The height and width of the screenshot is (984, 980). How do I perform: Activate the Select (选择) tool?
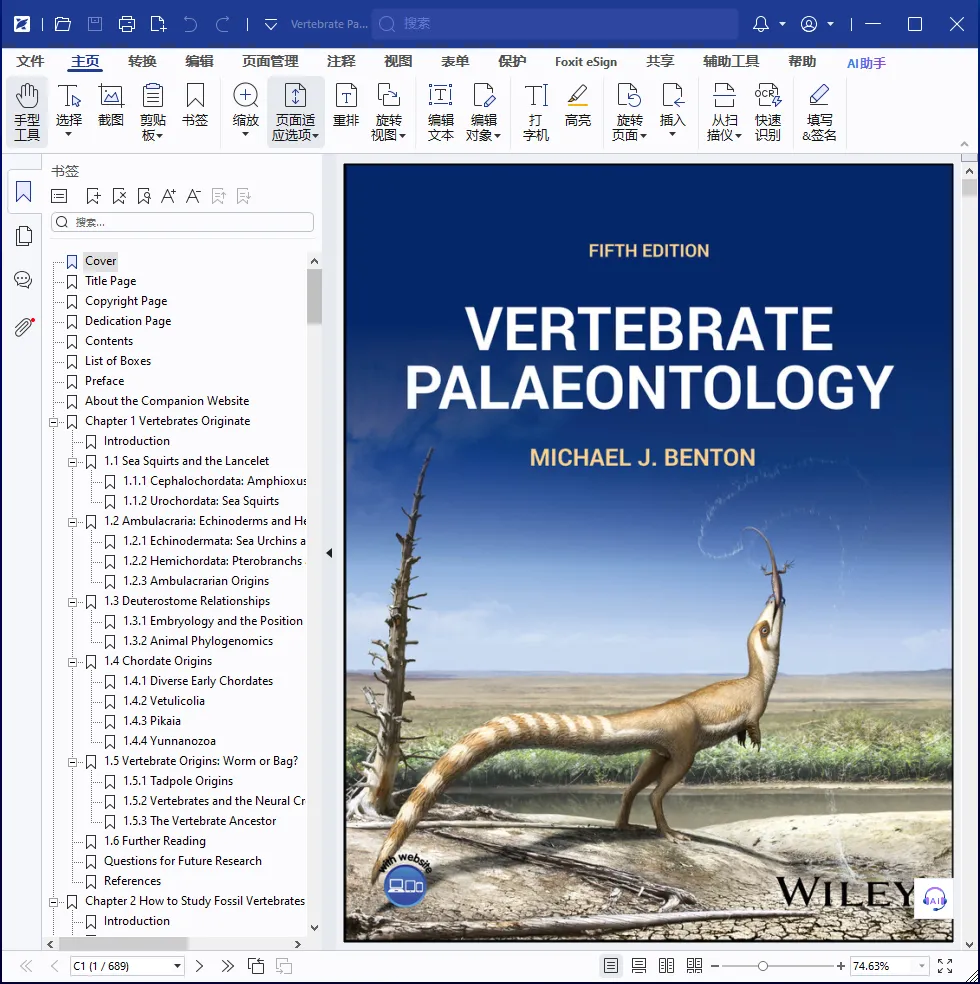[69, 112]
